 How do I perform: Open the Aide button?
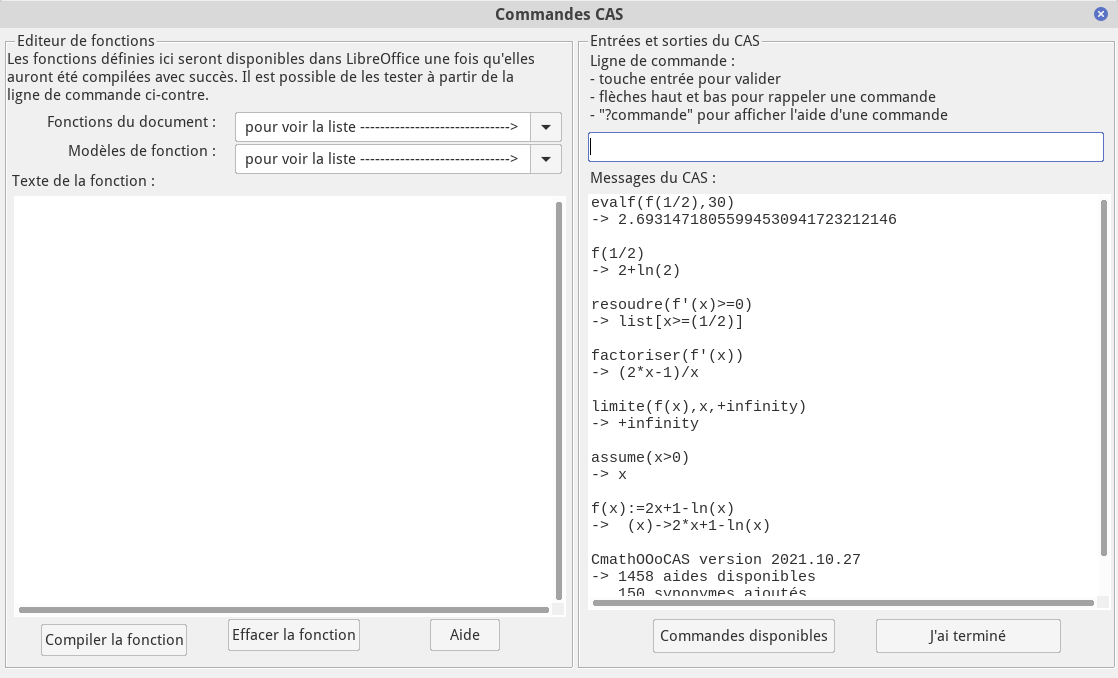pyautogui.click(x=464, y=635)
